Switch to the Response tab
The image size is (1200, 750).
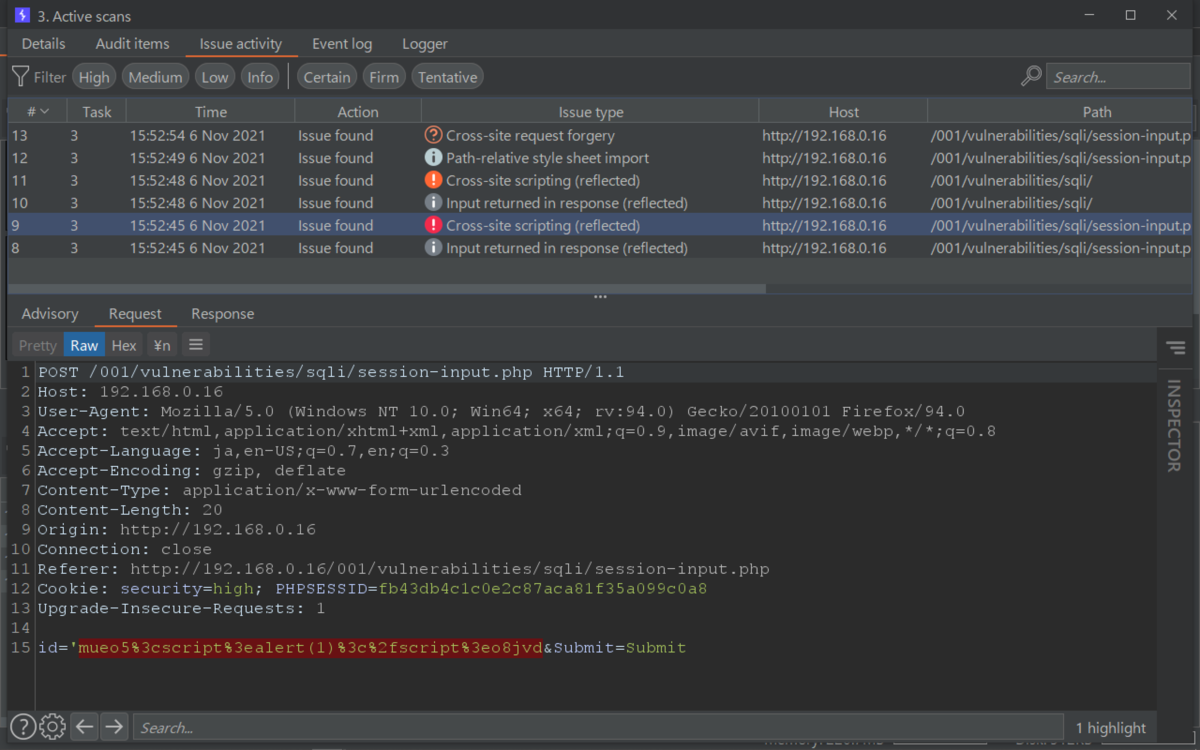point(223,314)
